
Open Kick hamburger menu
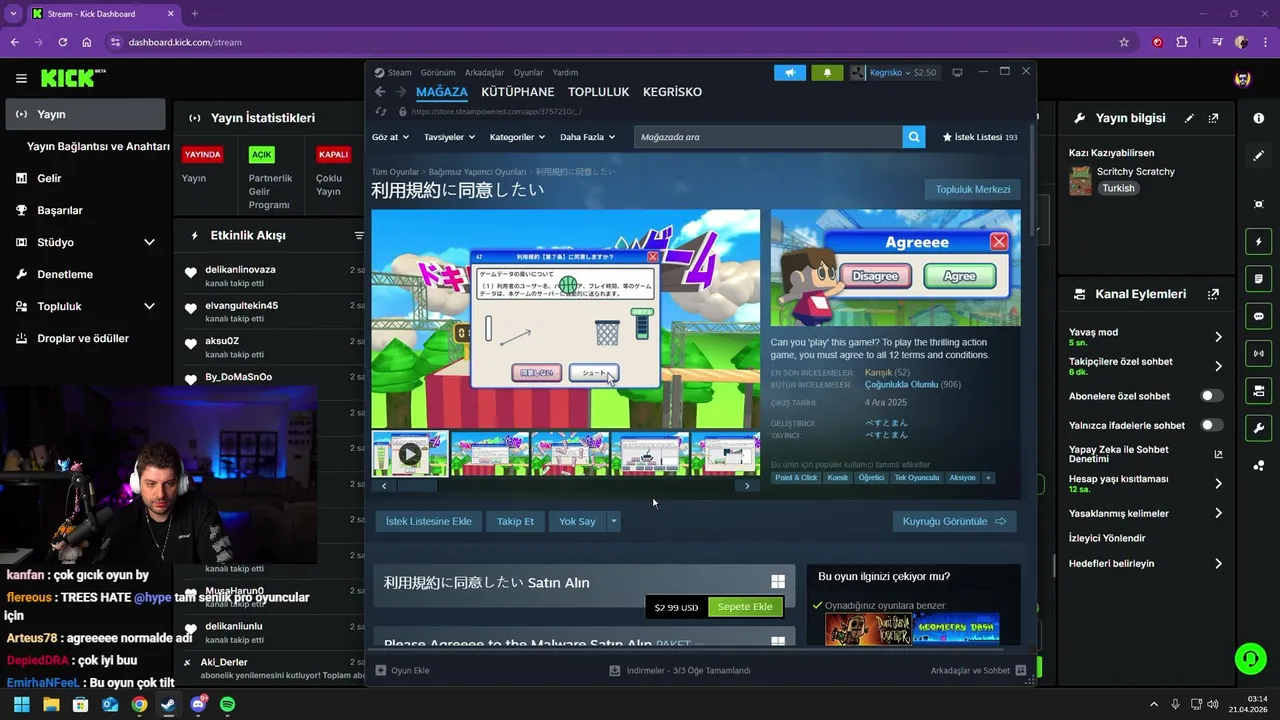[21, 78]
